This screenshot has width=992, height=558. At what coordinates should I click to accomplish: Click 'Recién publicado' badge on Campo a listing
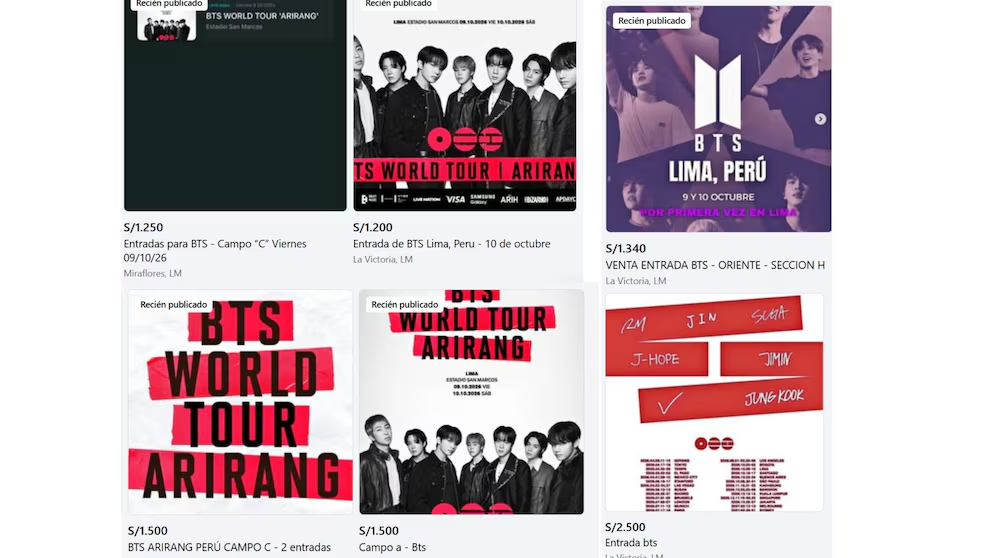point(405,304)
